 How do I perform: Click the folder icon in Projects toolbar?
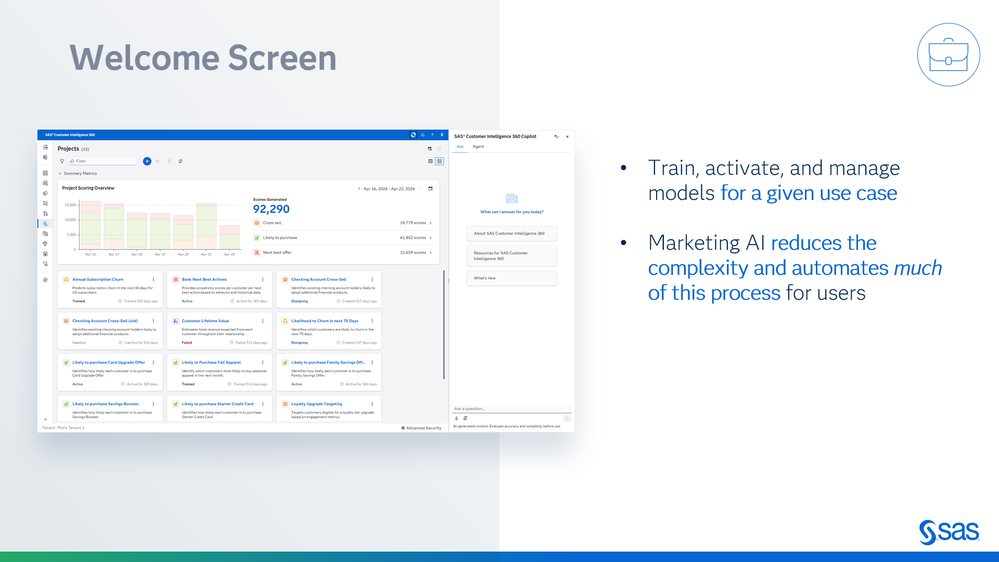[x=158, y=161]
